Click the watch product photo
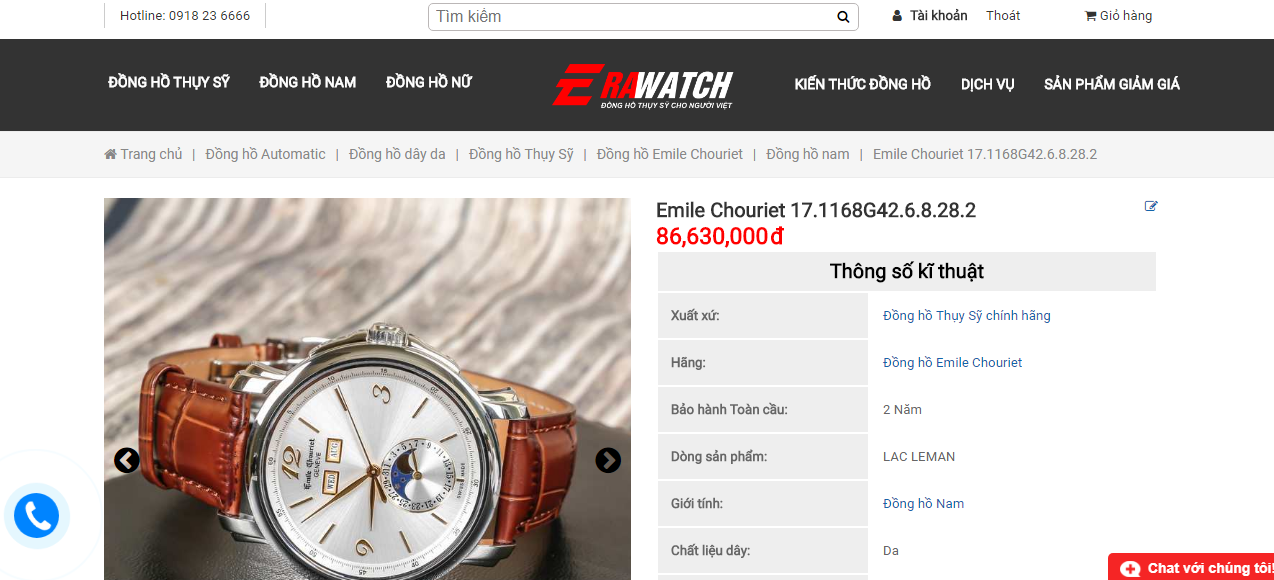Image resolution: width=1274 pixels, height=580 pixels. (x=367, y=389)
